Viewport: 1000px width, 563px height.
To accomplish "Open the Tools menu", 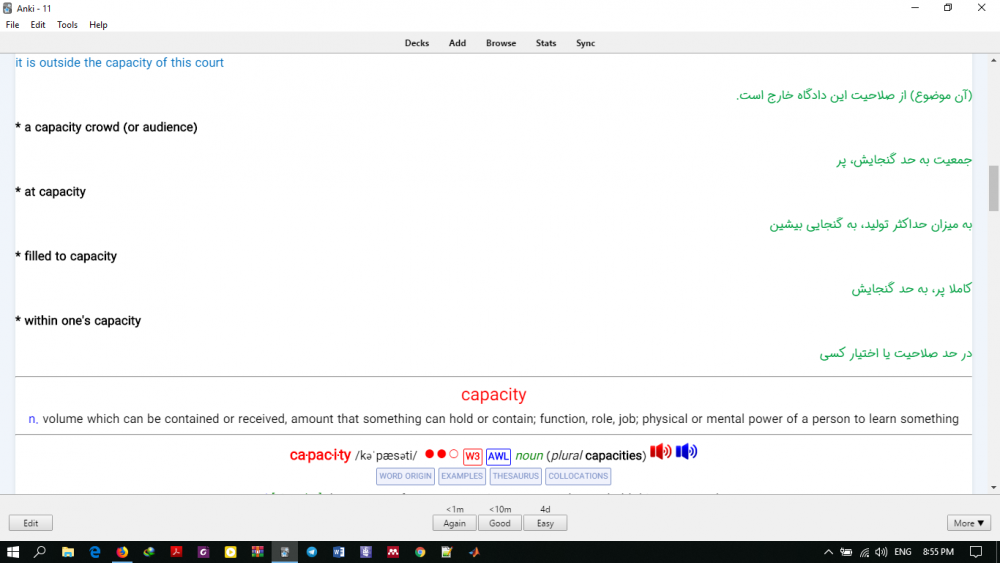I will pyautogui.click(x=67, y=25).
